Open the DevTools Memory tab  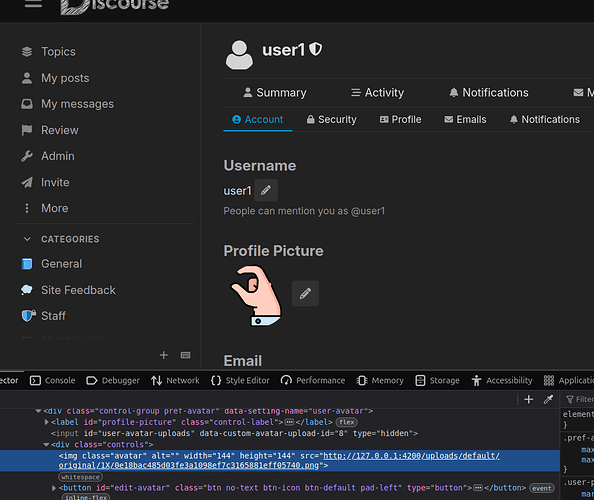[x=380, y=380]
